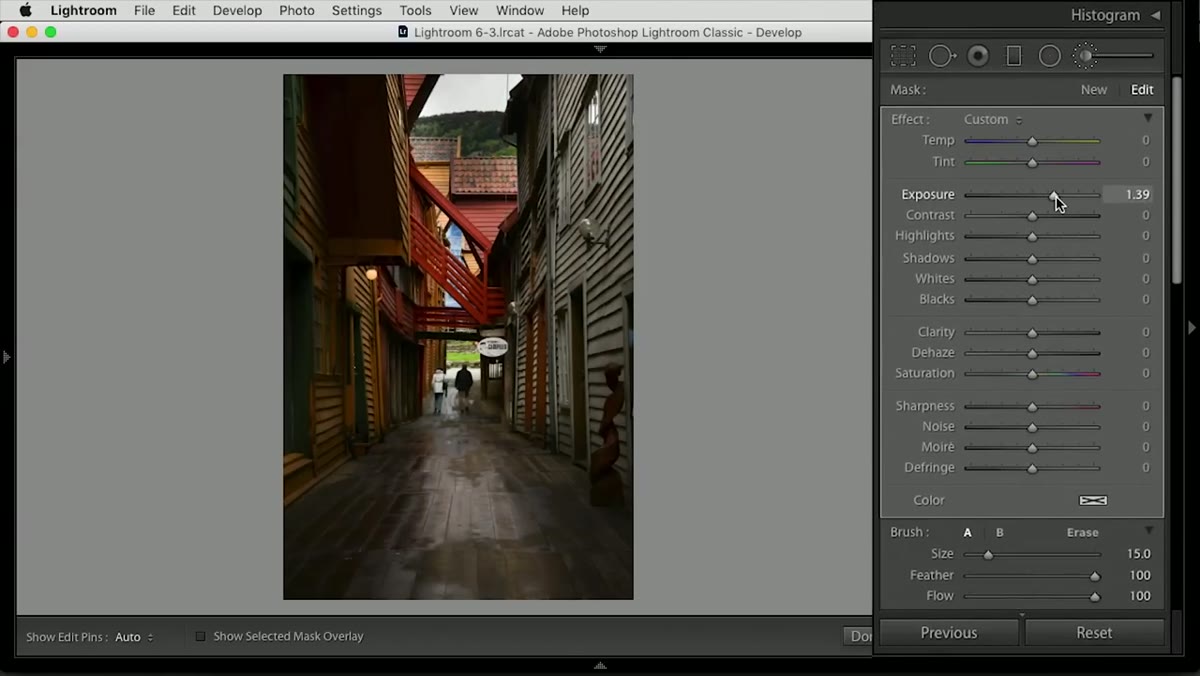Collapse the Effect section disclosure triangle
Screen dimensions: 1200x676
pos(1148,119)
